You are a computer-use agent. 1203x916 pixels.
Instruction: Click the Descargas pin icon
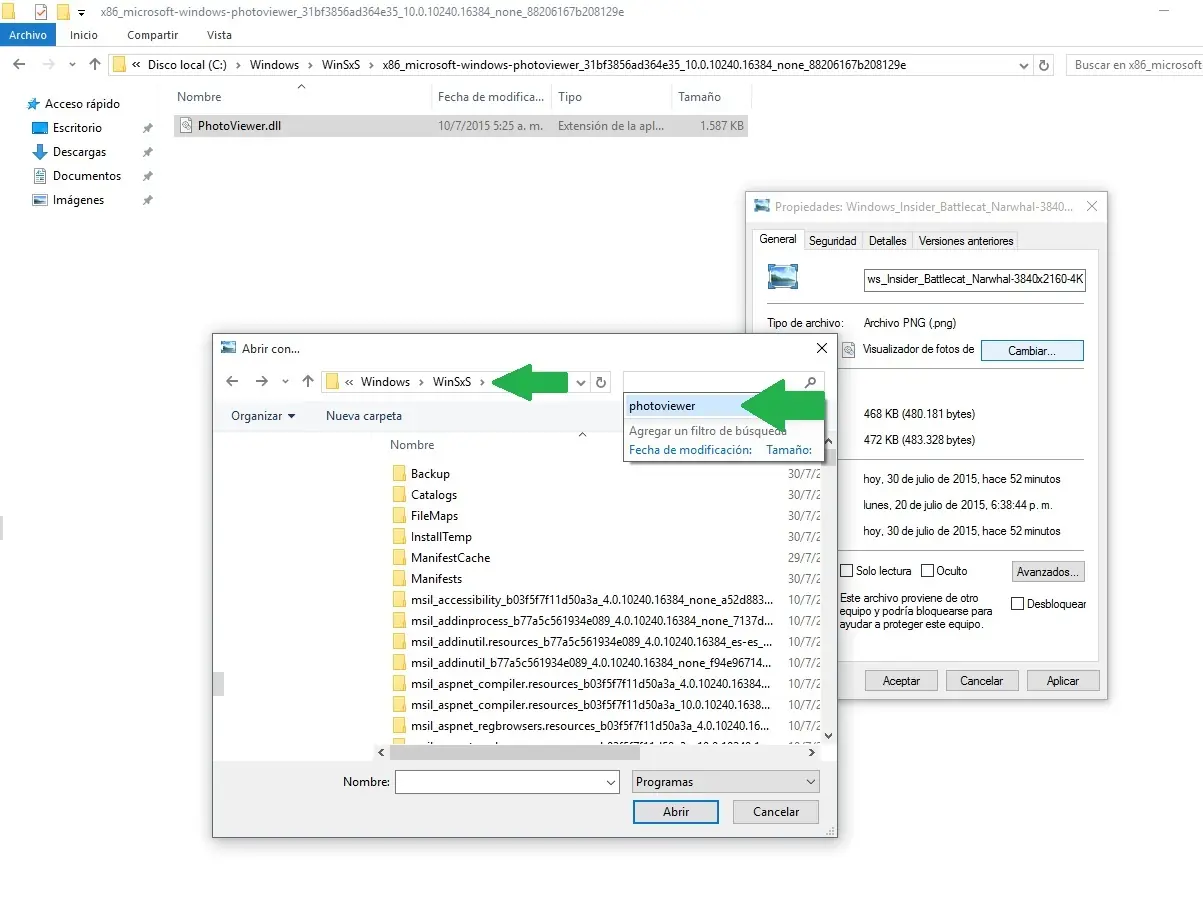tap(147, 152)
